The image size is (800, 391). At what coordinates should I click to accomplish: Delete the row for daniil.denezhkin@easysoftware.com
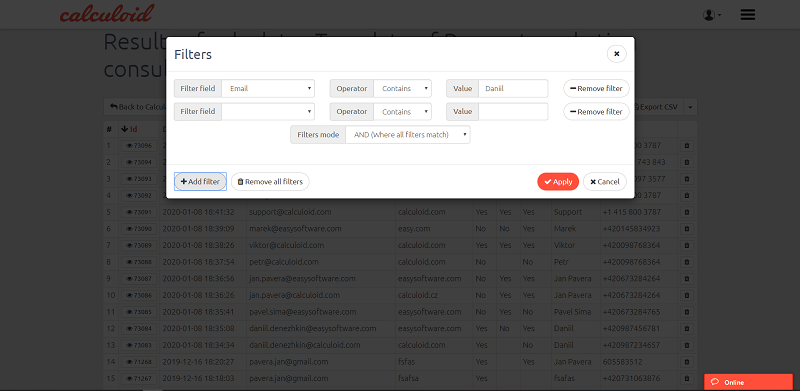pyautogui.click(x=687, y=329)
